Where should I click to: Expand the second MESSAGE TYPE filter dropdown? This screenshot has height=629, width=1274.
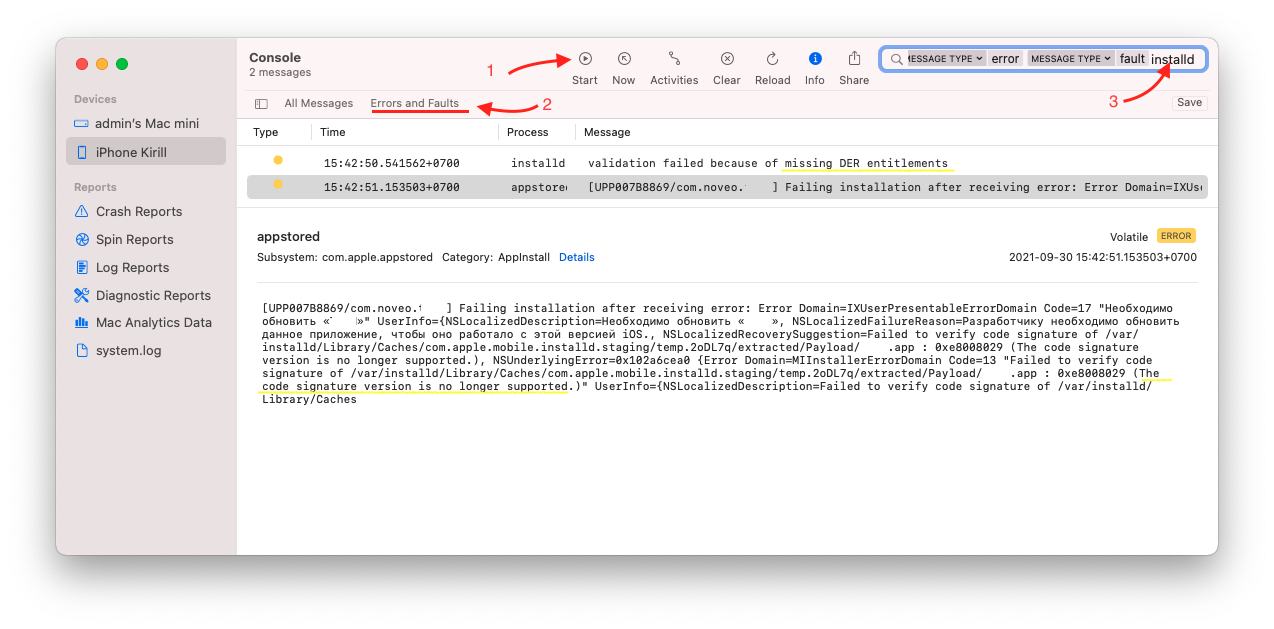[x=1071, y=59]
